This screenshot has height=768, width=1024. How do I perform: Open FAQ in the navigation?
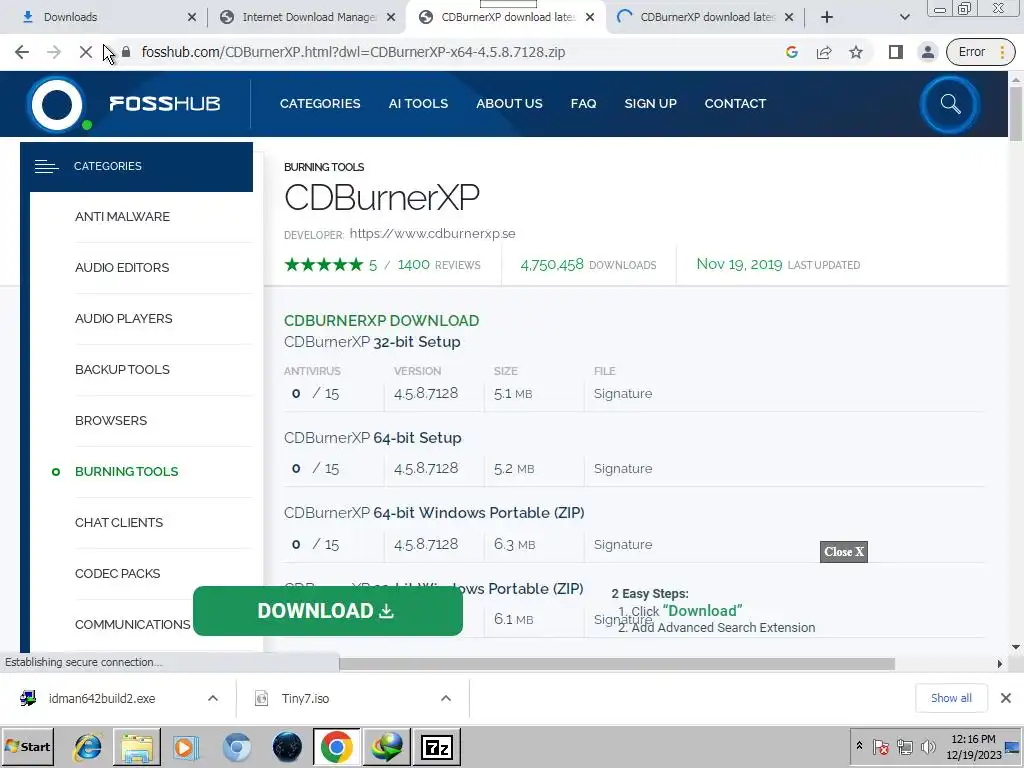[x=583, y=103]
